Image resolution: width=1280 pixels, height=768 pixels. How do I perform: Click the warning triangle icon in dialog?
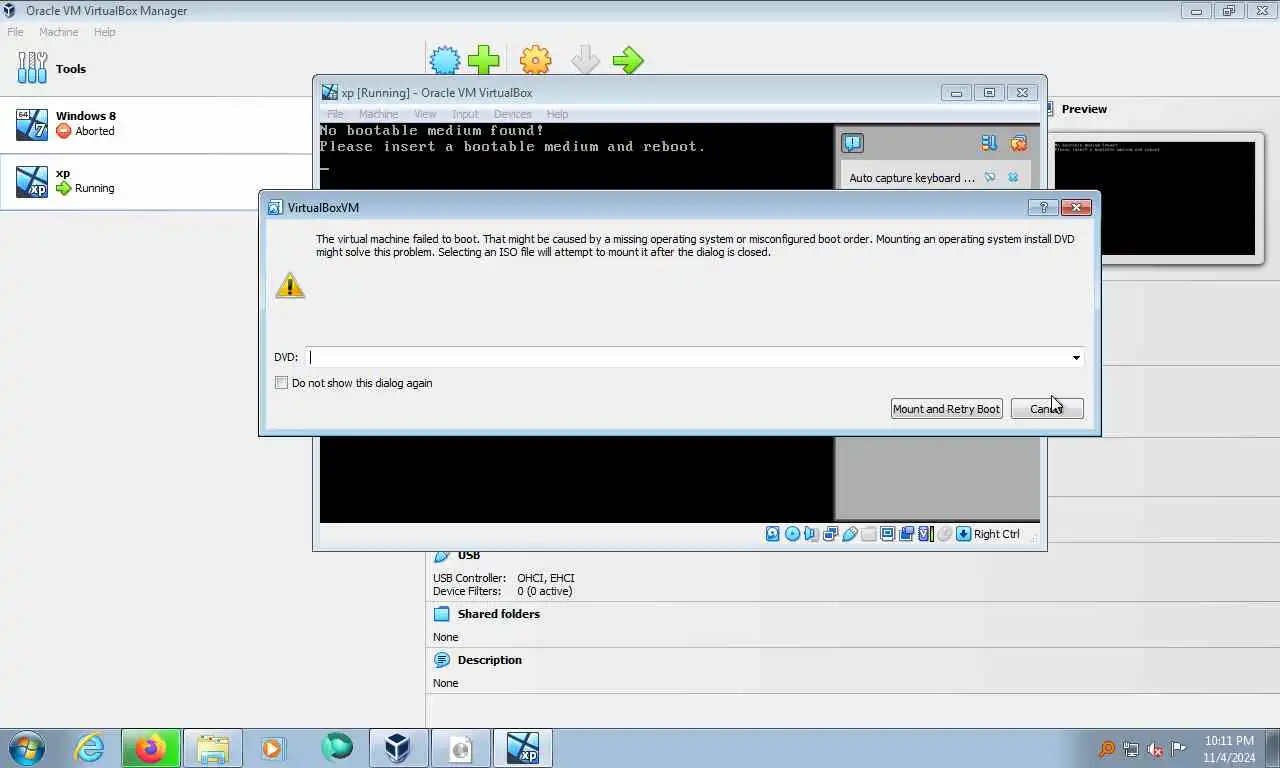(290, 286)
